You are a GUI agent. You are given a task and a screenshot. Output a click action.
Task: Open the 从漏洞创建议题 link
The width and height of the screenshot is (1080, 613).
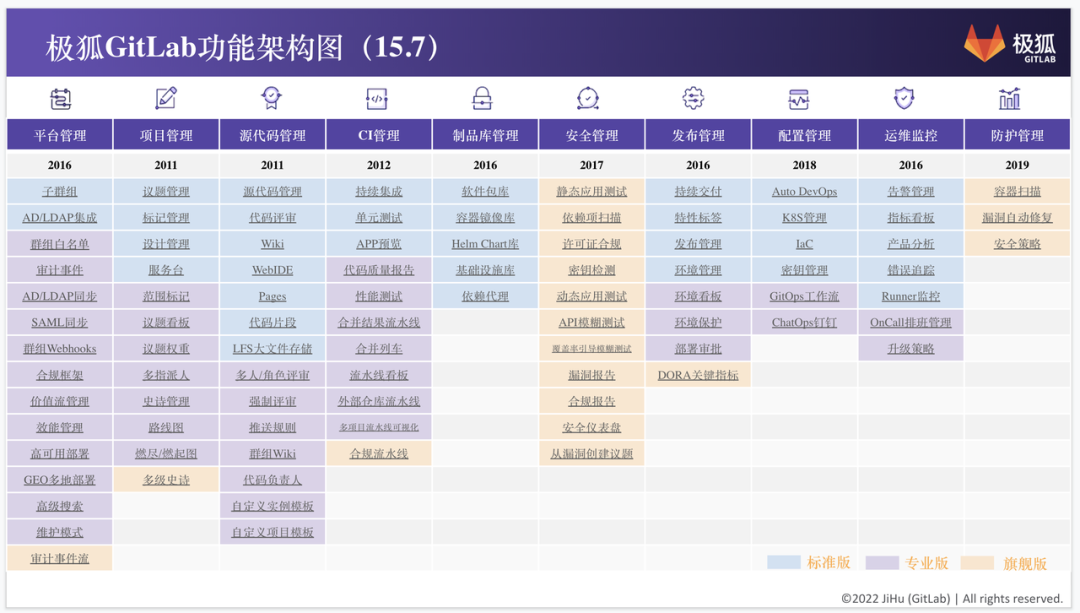click(x=592, y=453)
